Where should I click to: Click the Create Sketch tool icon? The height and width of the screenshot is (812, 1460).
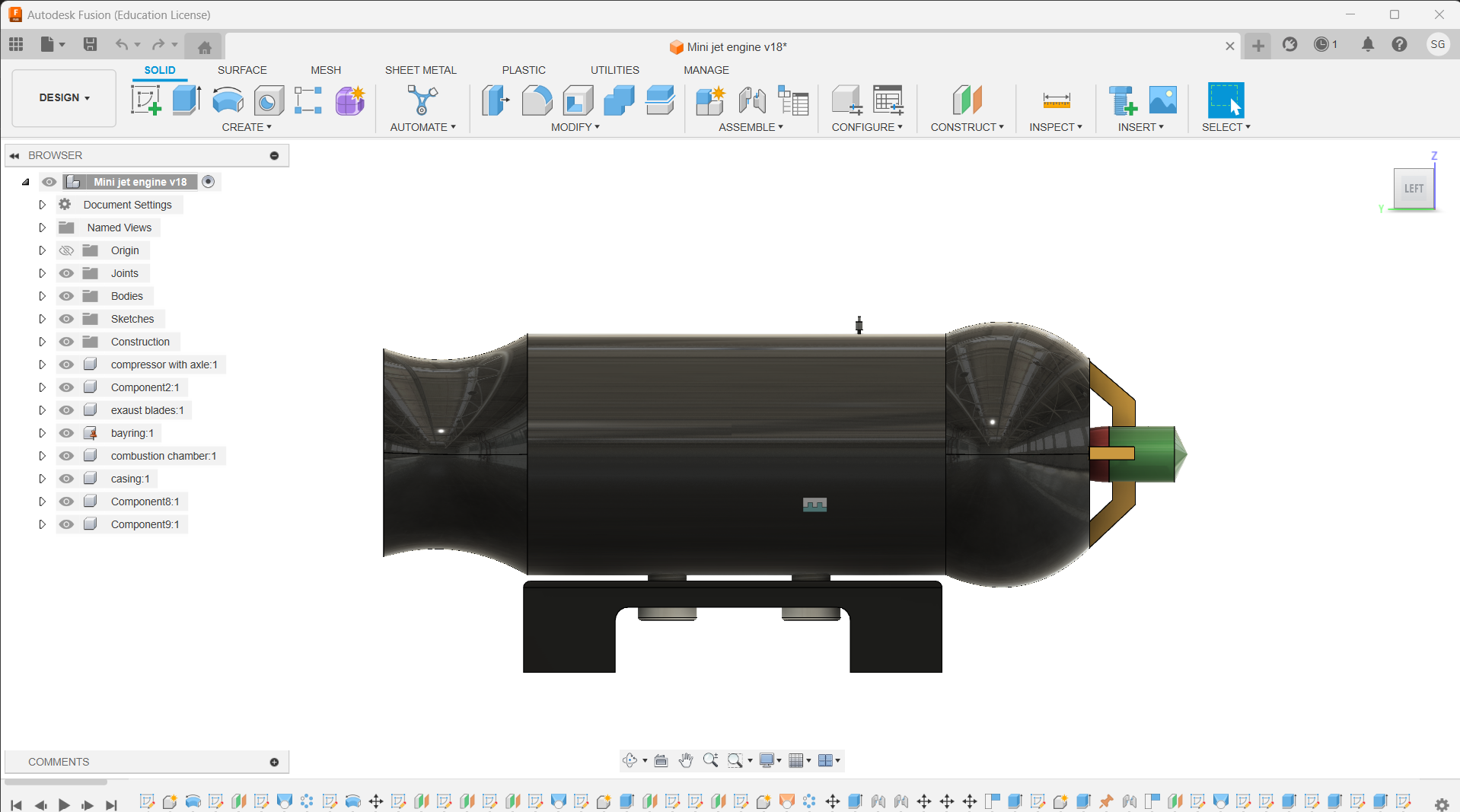click(x=145, y=100)
